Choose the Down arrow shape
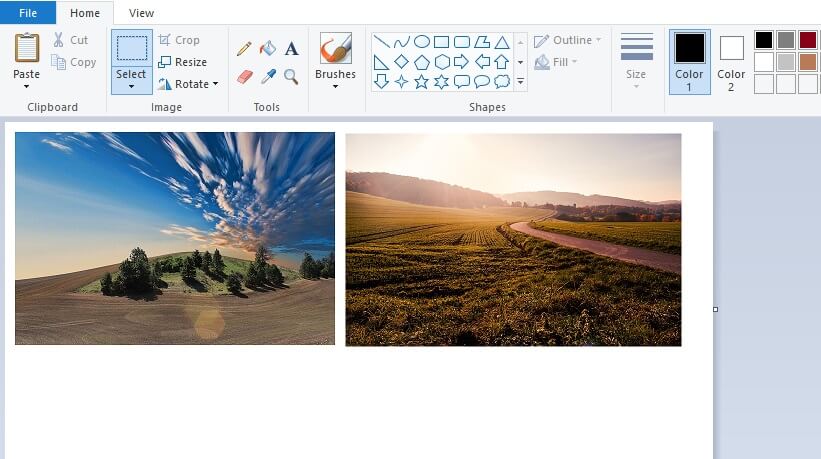 [381, 81]
